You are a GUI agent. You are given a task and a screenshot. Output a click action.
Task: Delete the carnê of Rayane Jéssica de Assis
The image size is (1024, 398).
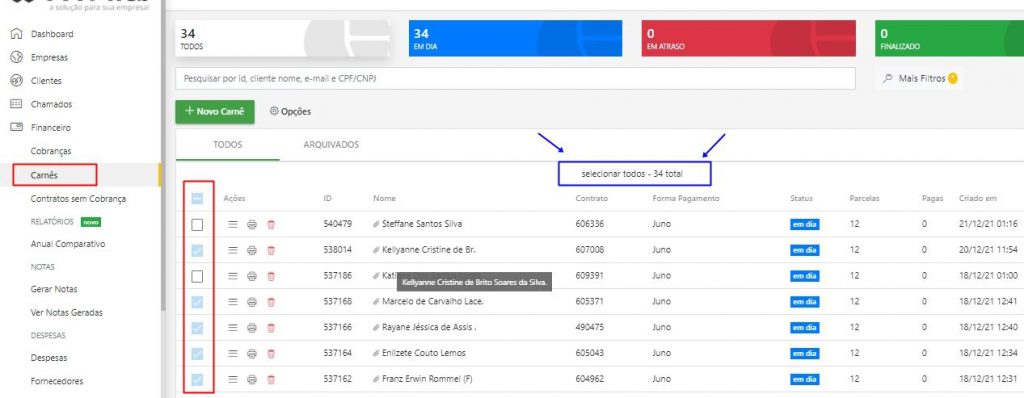click(271, 327)
